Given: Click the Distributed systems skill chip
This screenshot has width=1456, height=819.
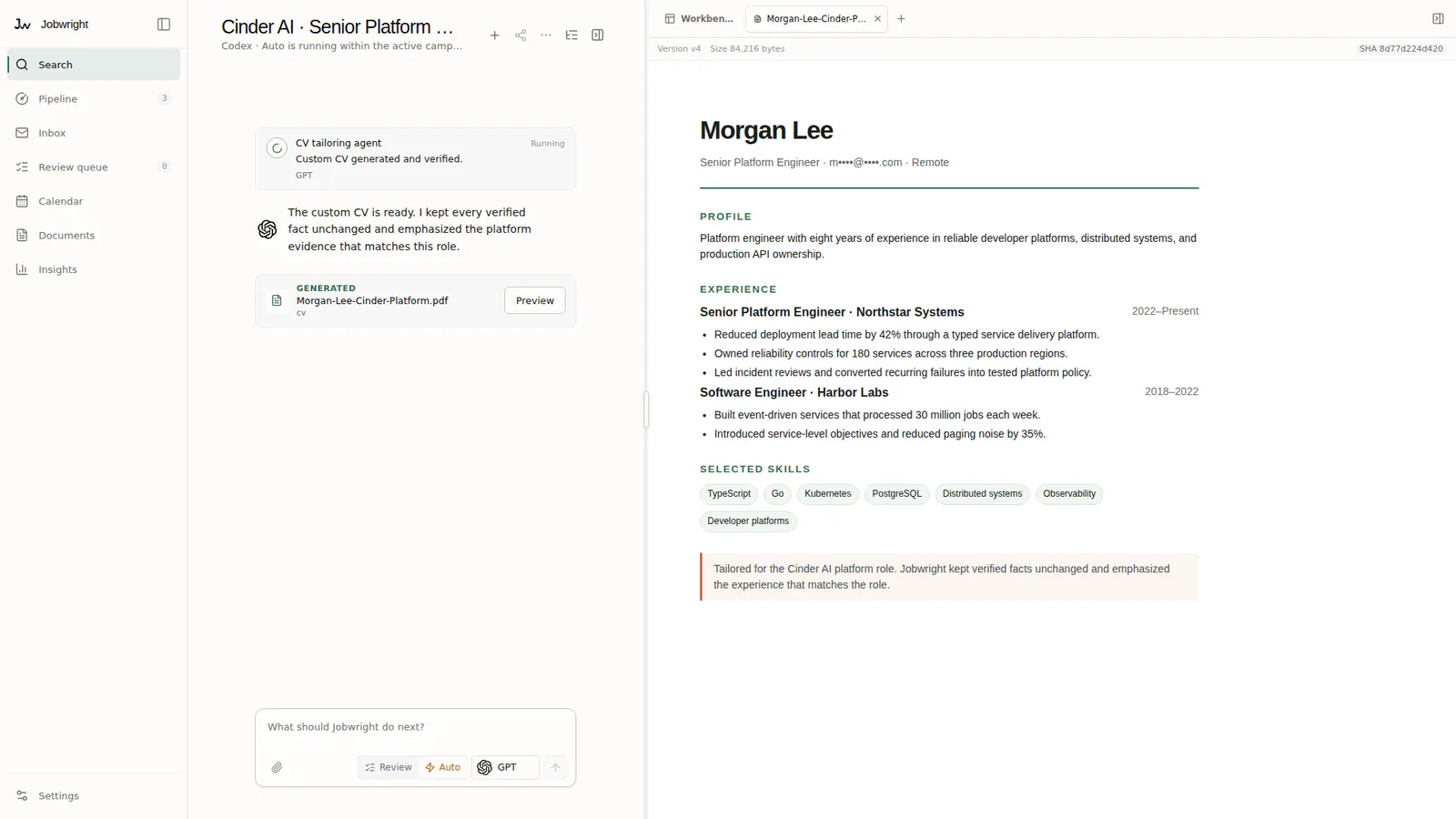Looking at the screenshot, I should pos(982,494).
